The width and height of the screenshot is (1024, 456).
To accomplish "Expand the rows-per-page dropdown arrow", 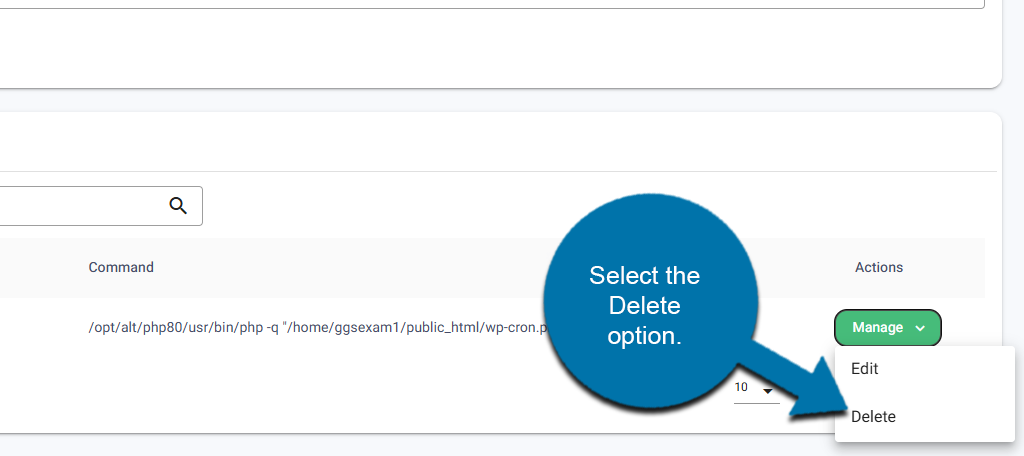I will 768,391.
